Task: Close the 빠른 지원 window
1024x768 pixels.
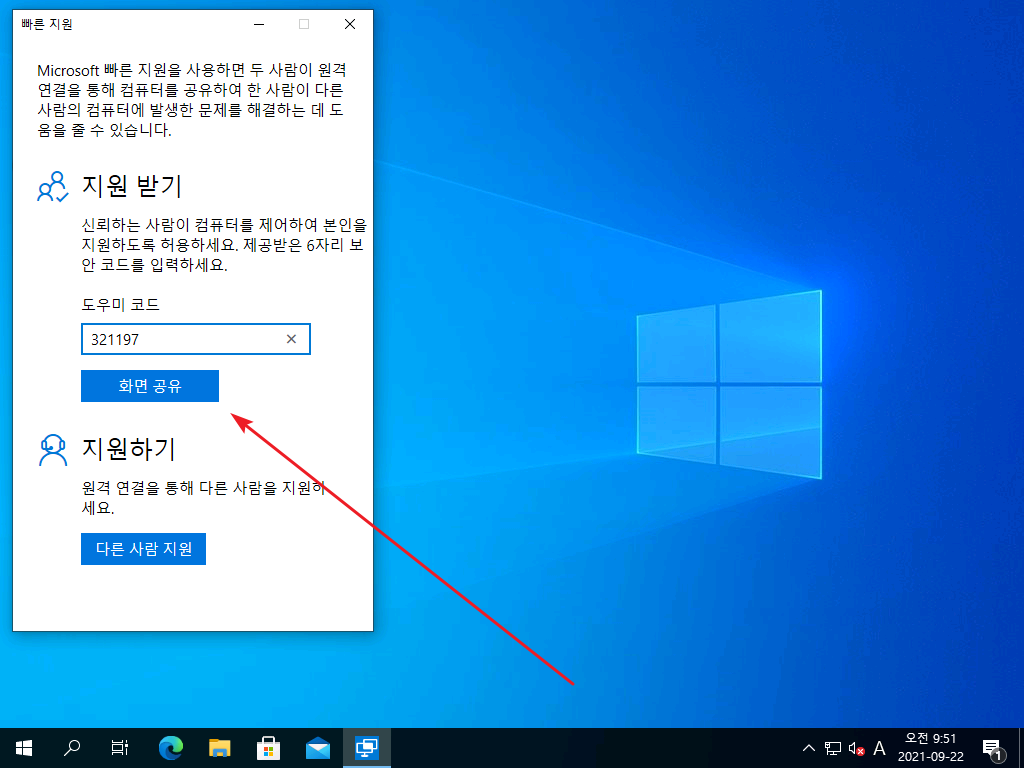Action: point(350,24)
